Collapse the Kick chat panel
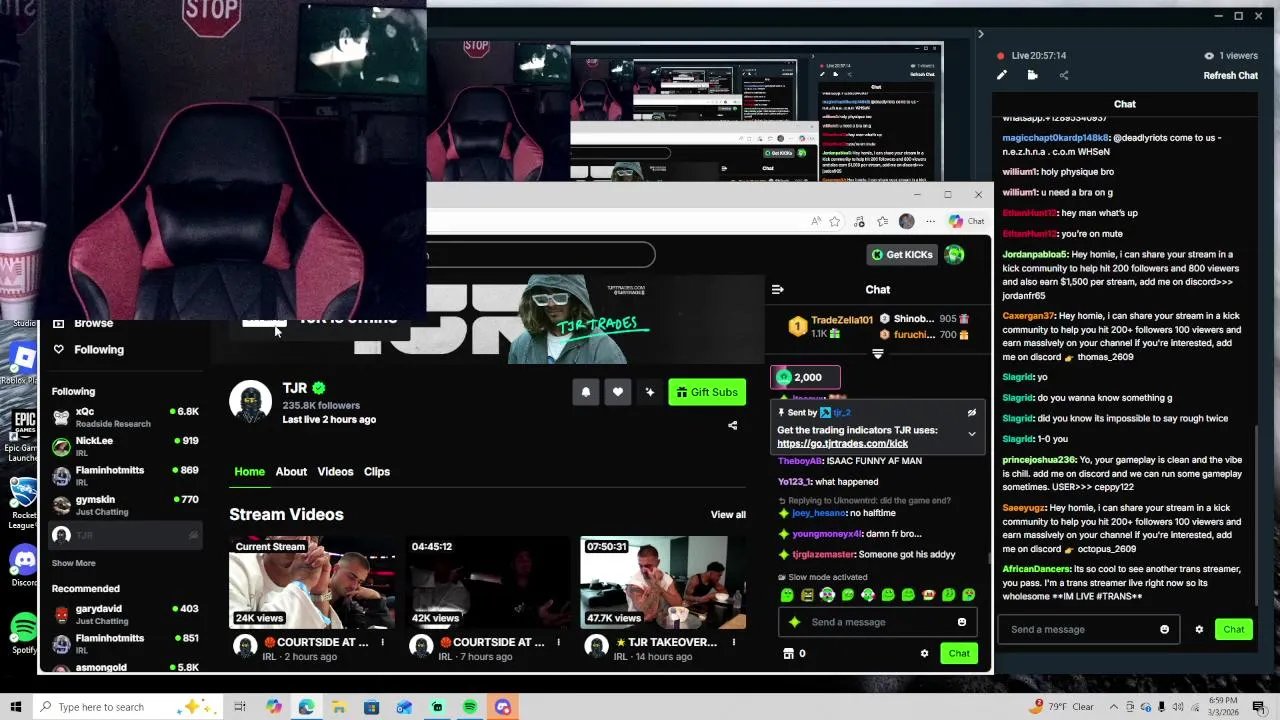Viewport: 1280px width, 720px height. [777, 290]
